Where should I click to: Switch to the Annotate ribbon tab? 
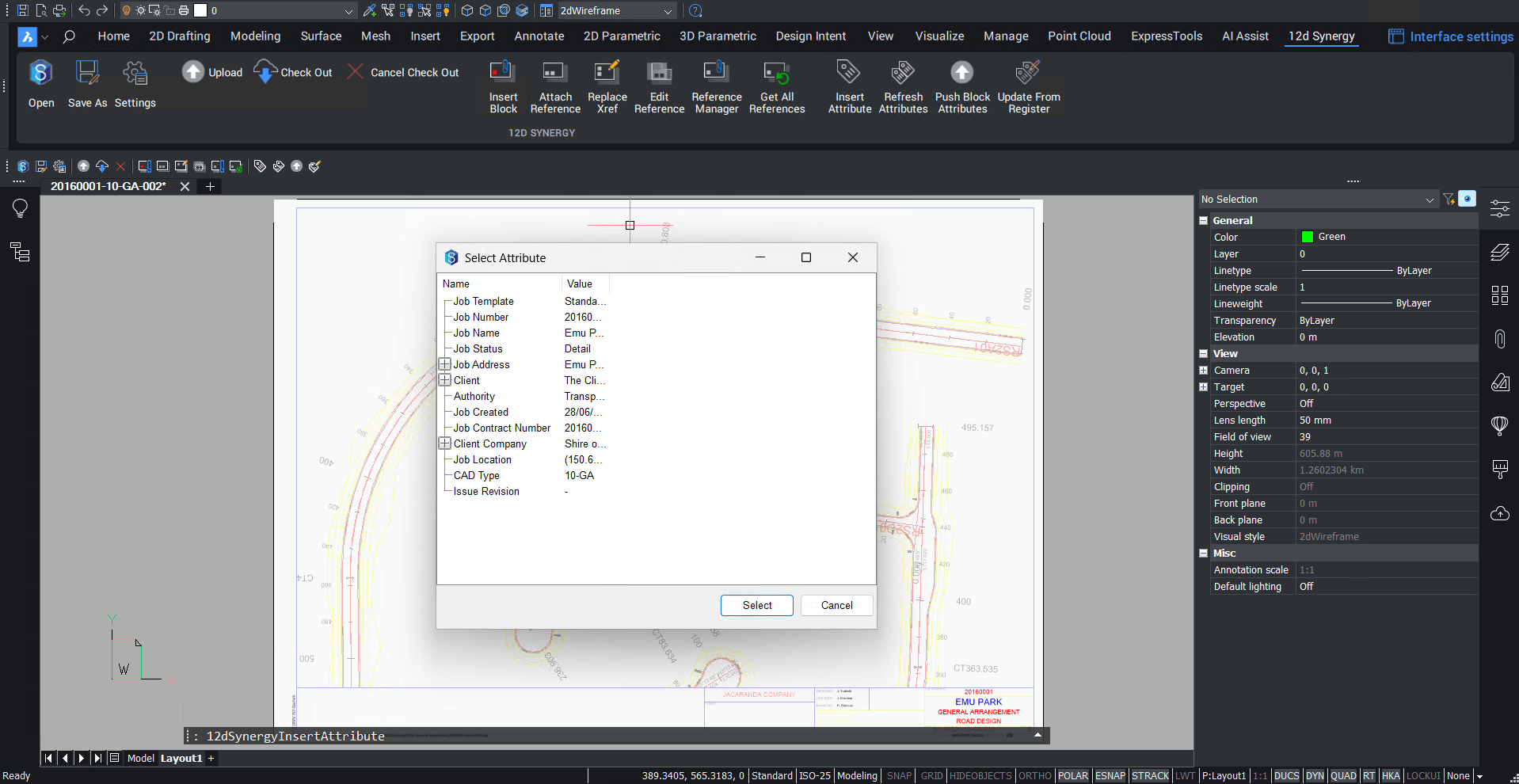pyautogui.click(x=539, y=36)
